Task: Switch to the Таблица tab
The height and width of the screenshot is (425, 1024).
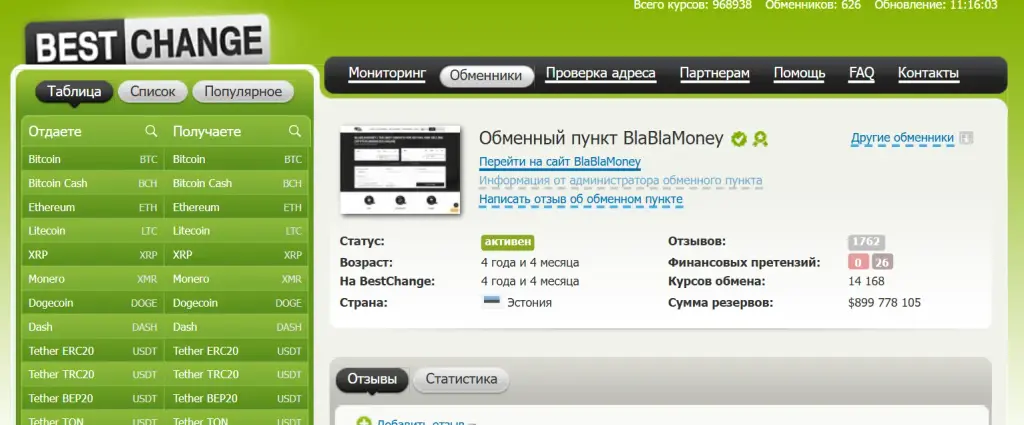Action: click(74, 91)
